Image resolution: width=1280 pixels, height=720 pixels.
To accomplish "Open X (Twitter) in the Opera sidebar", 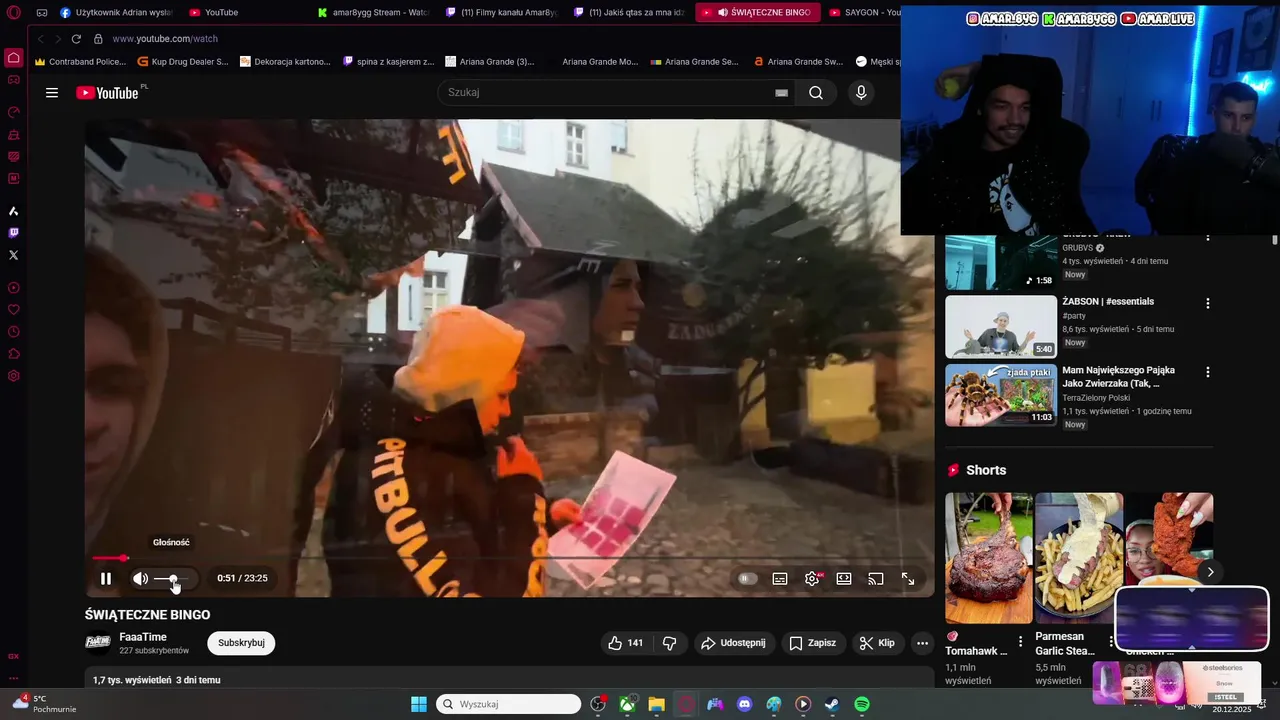I will point(14,255).
